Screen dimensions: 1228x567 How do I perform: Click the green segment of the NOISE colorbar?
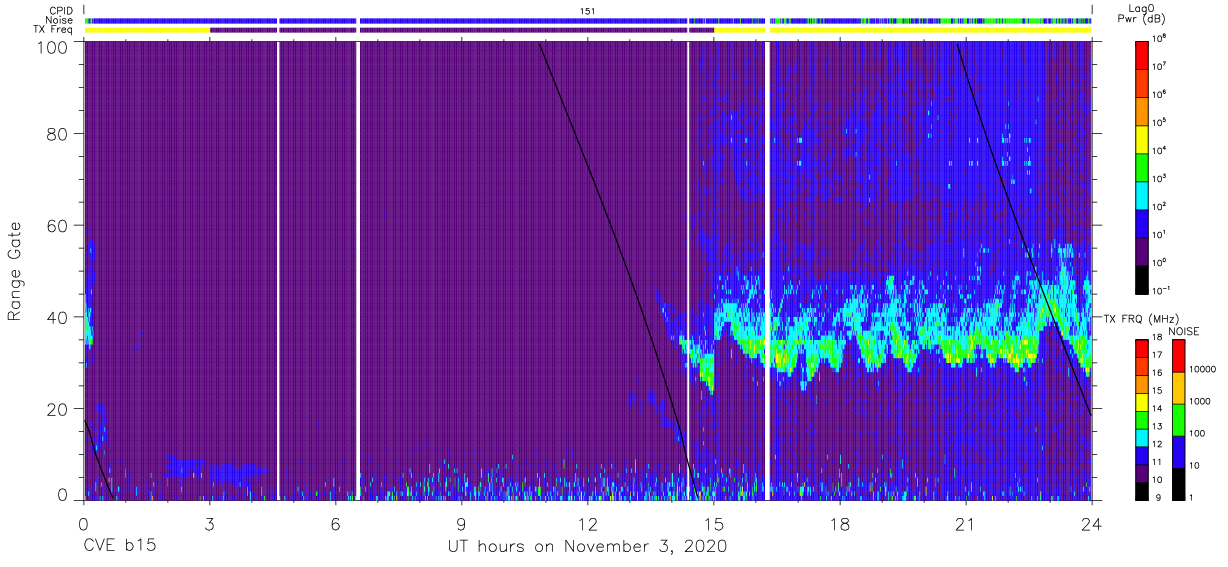pyautogui.click(x=1177, y=418)
